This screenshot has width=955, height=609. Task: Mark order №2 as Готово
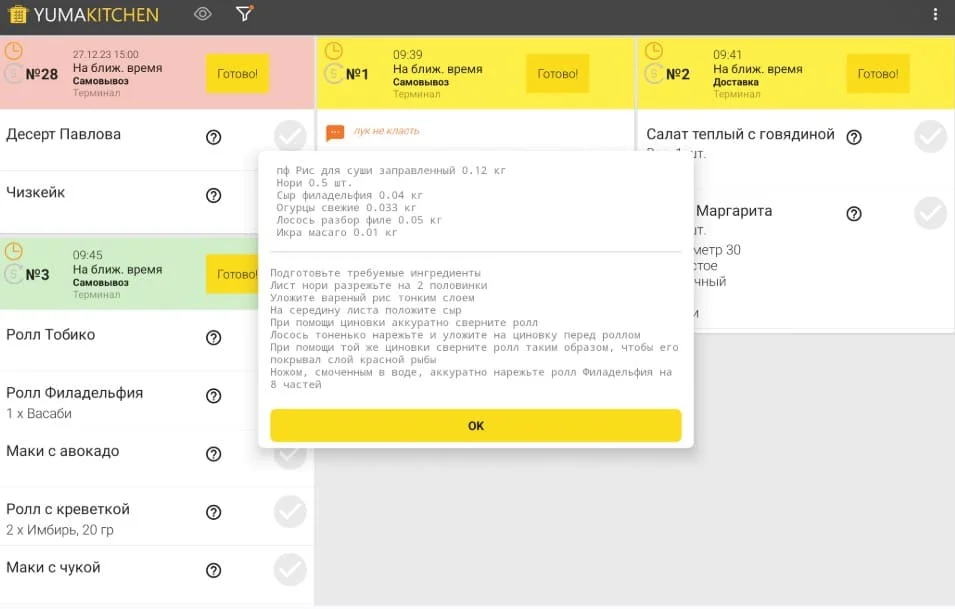coord(878,74)
